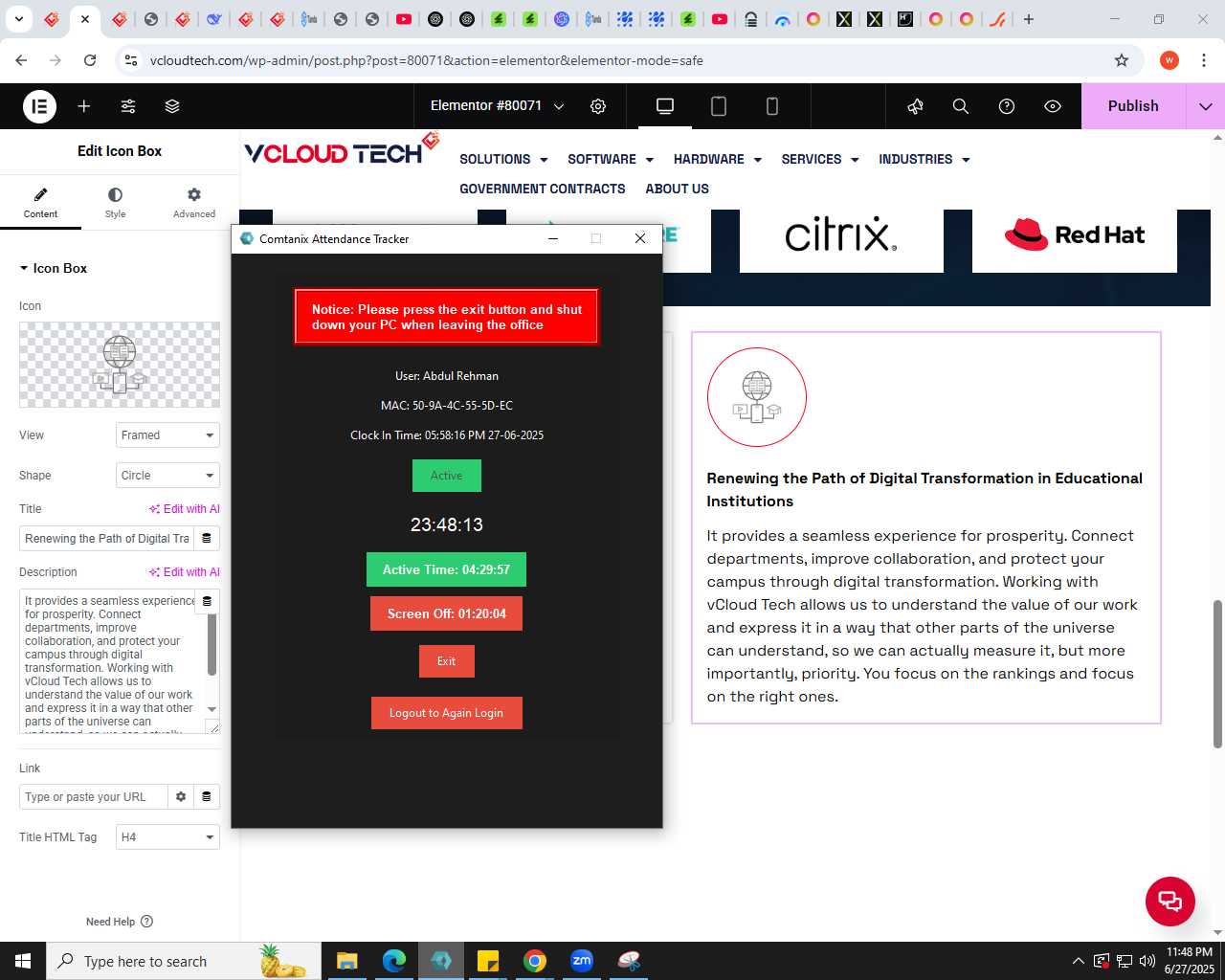Screen dimensions: 1225x980
Task: Open dynamic tags for Title field
Action: point(207,539)
